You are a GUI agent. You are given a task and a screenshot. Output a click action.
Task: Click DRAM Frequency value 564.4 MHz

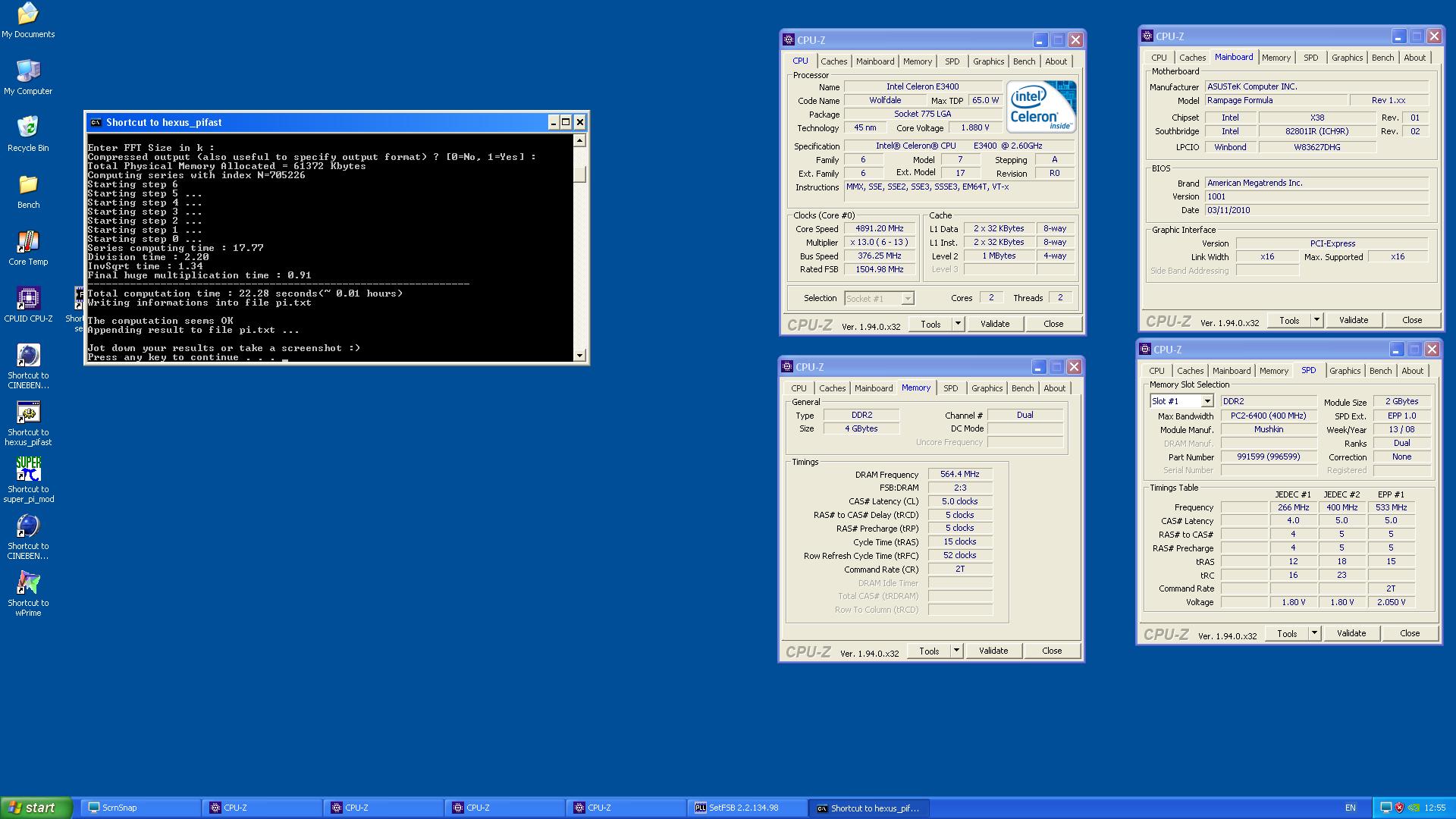(960, 474)
